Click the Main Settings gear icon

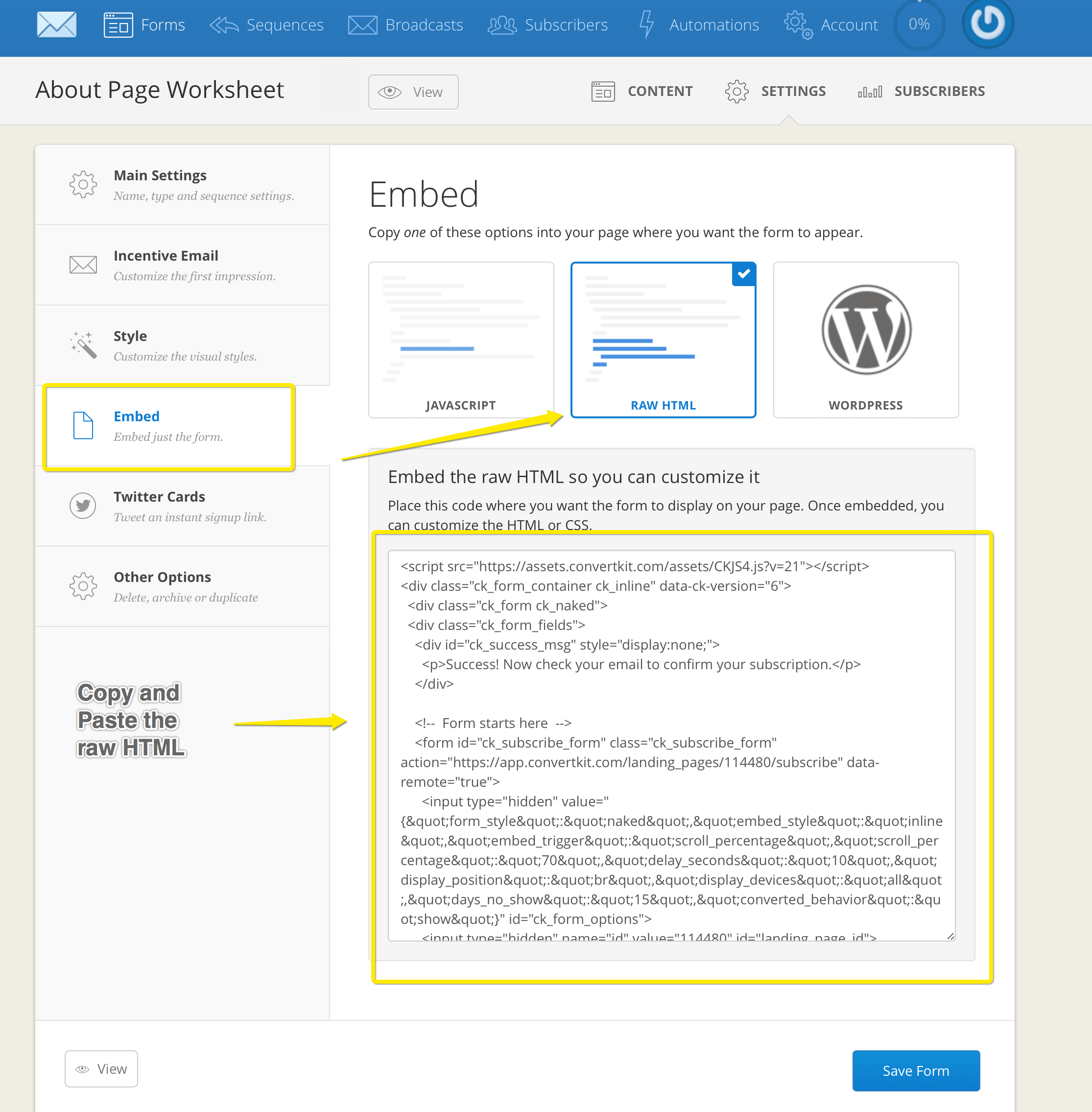[x=83, y=184]
